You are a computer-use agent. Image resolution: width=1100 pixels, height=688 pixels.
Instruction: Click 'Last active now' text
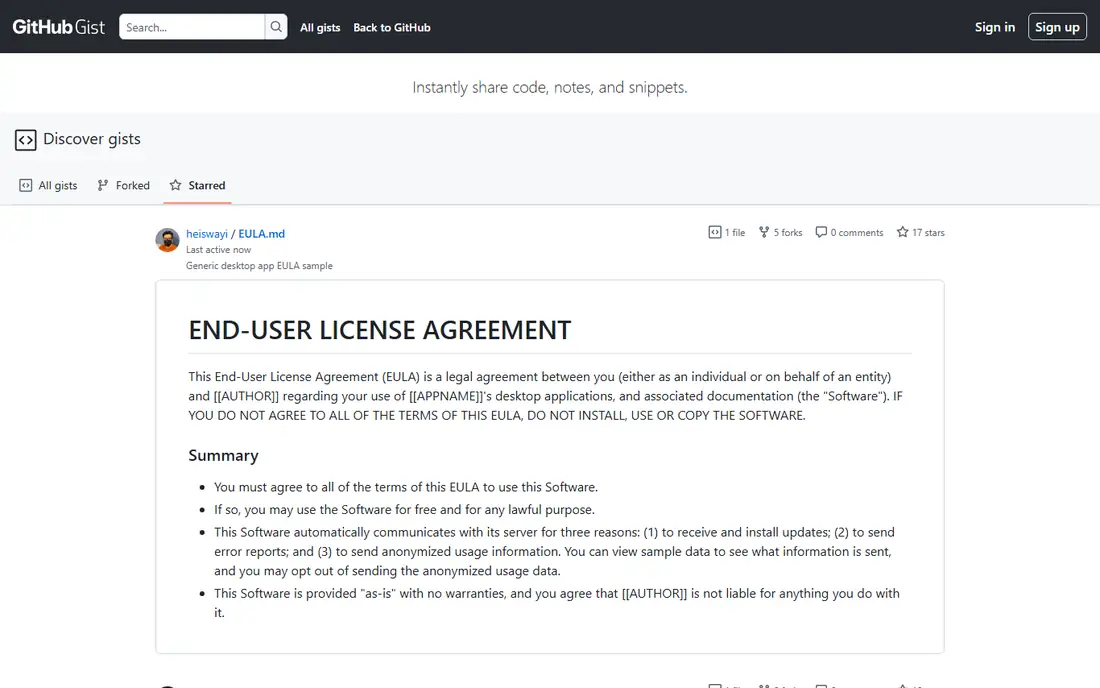pos(218,250)
